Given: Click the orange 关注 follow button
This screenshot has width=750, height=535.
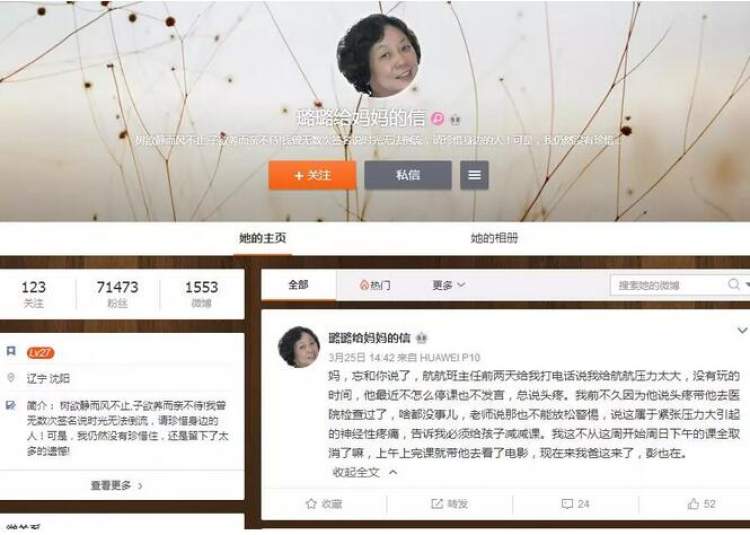Looking at the screenshot, I should click(x=312, y=175).
